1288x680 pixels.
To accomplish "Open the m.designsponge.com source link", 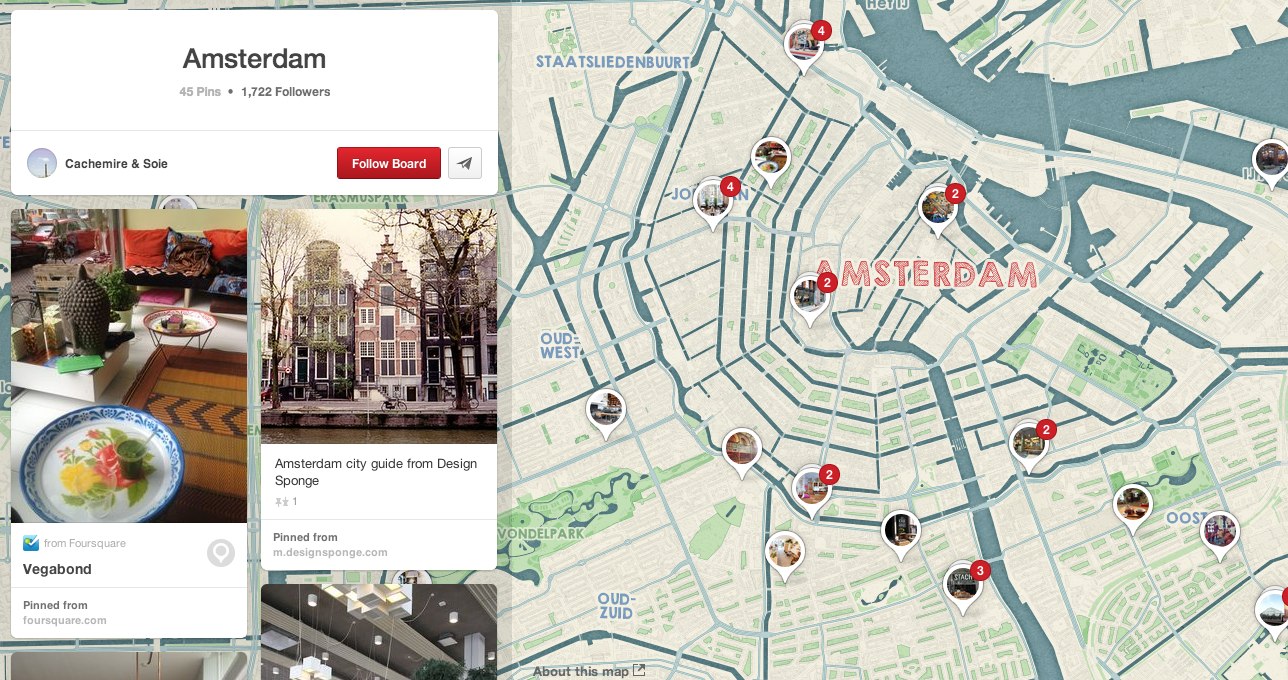I will coord(330,552).
